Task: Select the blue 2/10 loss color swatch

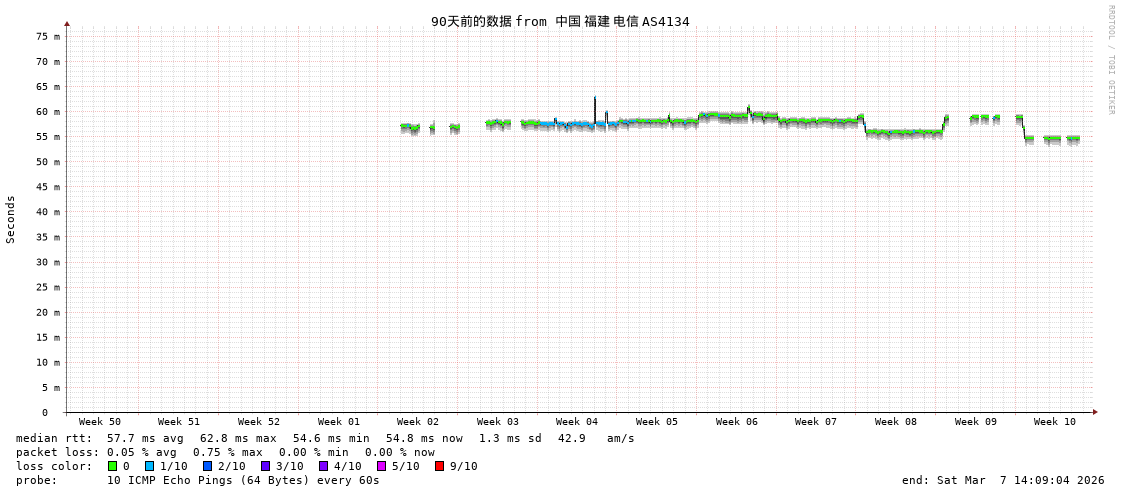Action: 208,466
